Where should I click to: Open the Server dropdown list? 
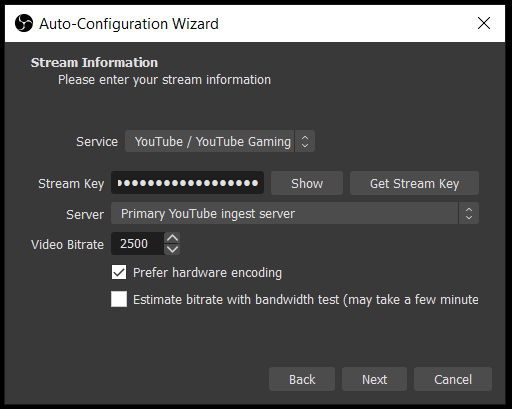295,213
